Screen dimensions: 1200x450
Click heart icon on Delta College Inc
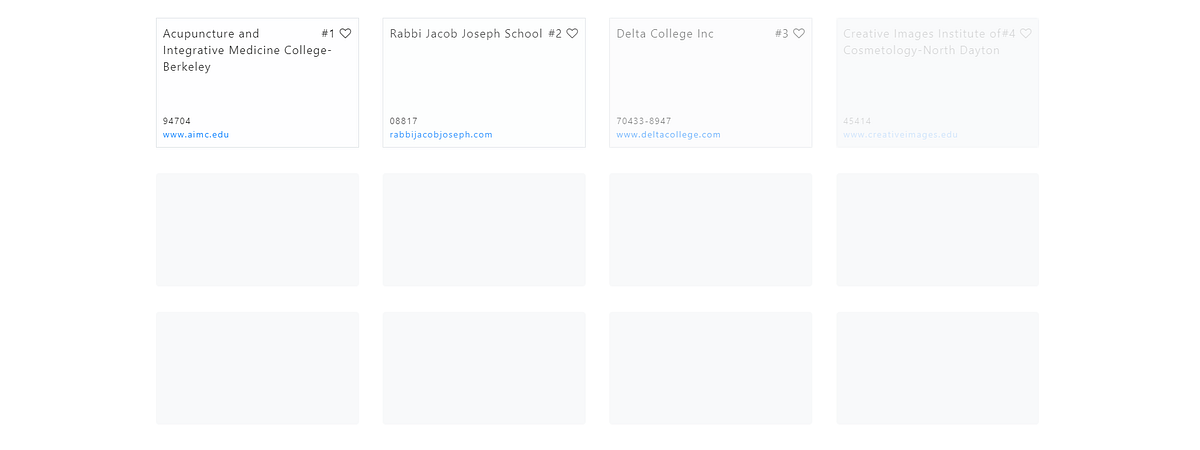click(x=799, y=33)
